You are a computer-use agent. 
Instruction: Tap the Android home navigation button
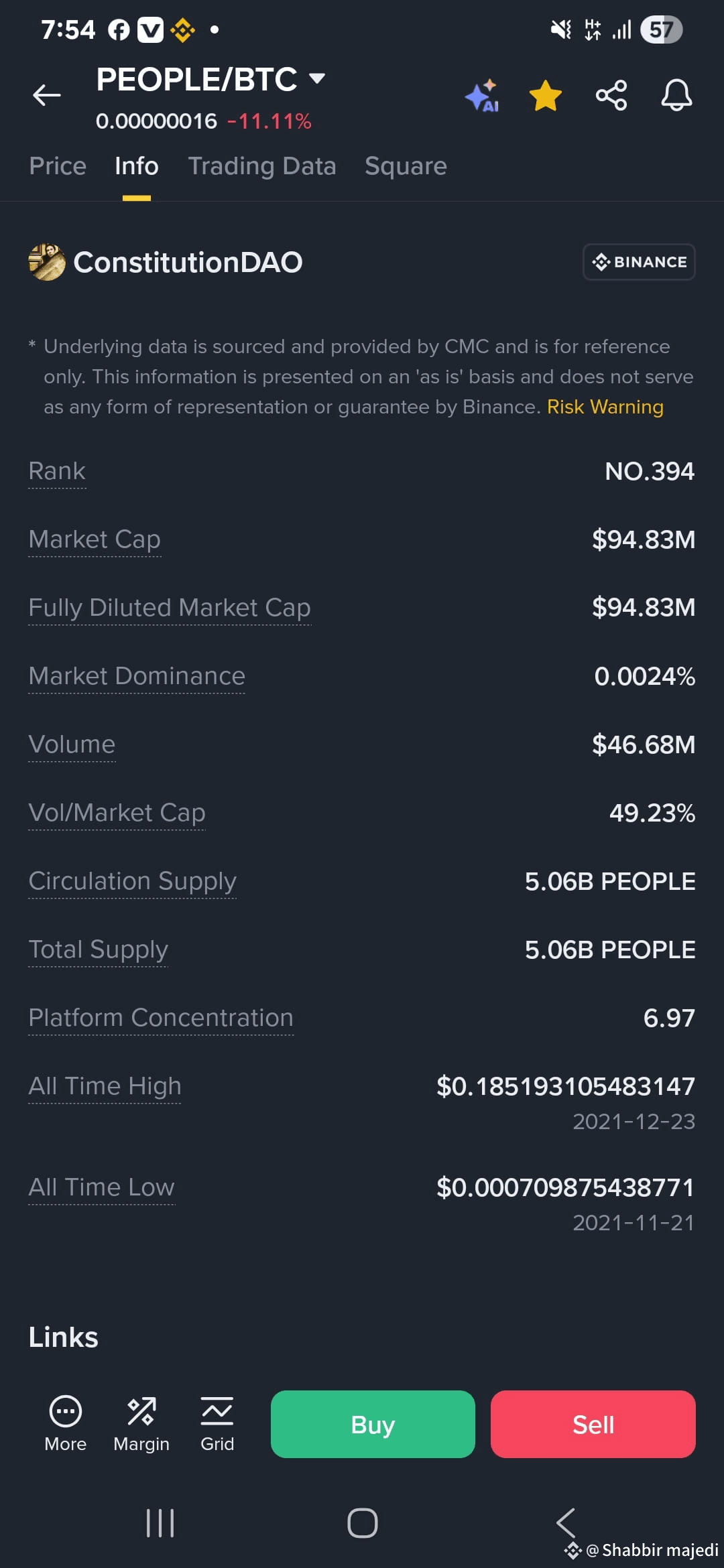pos(363,1522)
